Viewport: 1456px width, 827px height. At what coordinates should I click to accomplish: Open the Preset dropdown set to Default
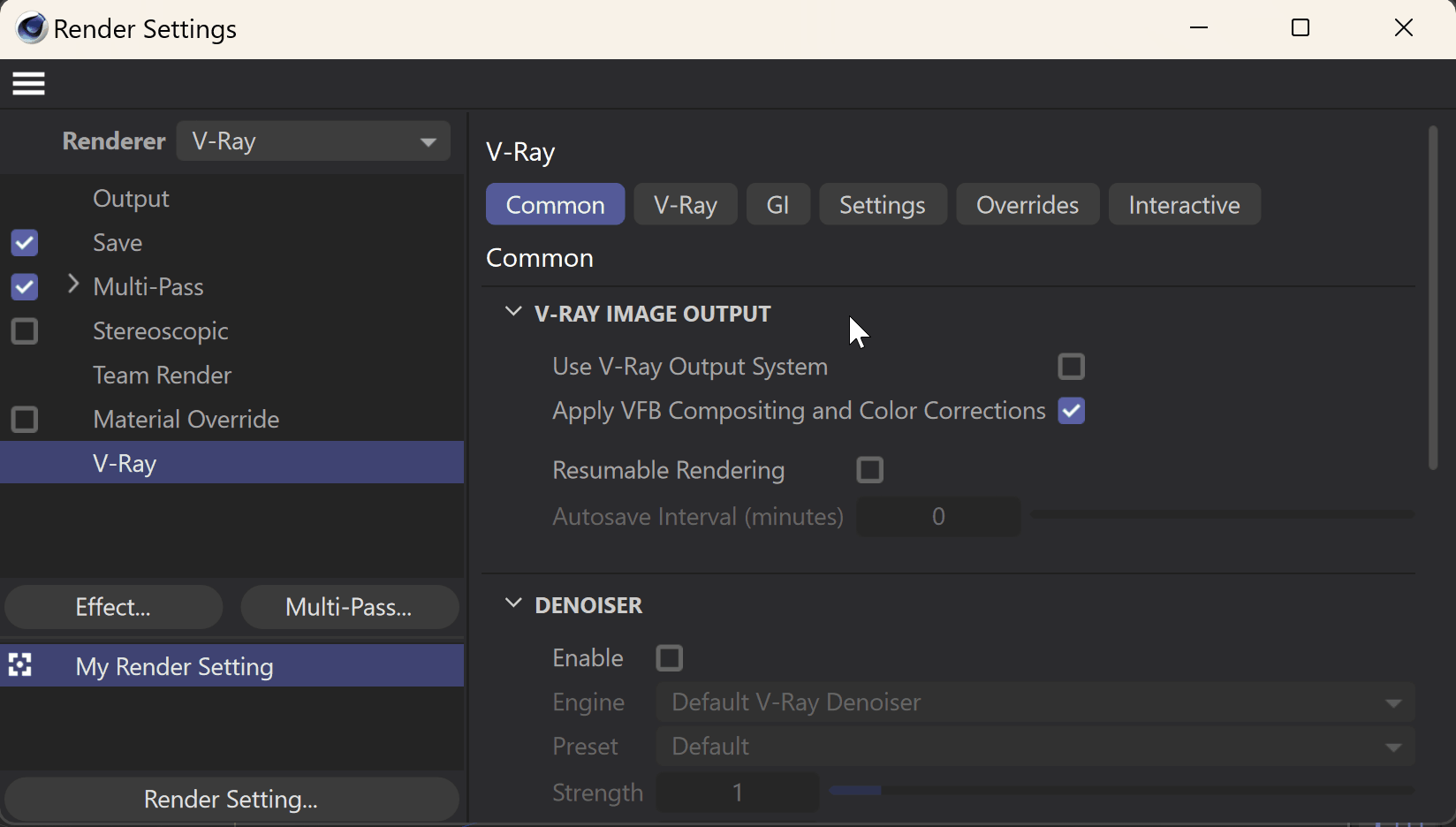click(x=1035, y=747)
